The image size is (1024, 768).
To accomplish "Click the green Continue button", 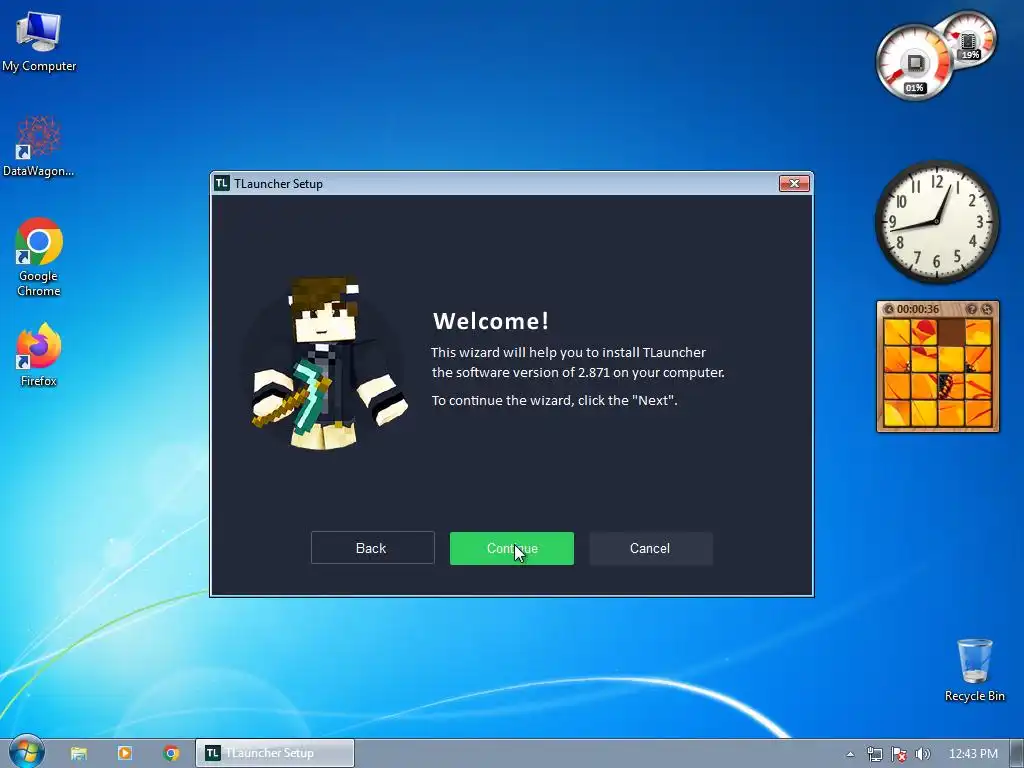I will coord(511,549).
